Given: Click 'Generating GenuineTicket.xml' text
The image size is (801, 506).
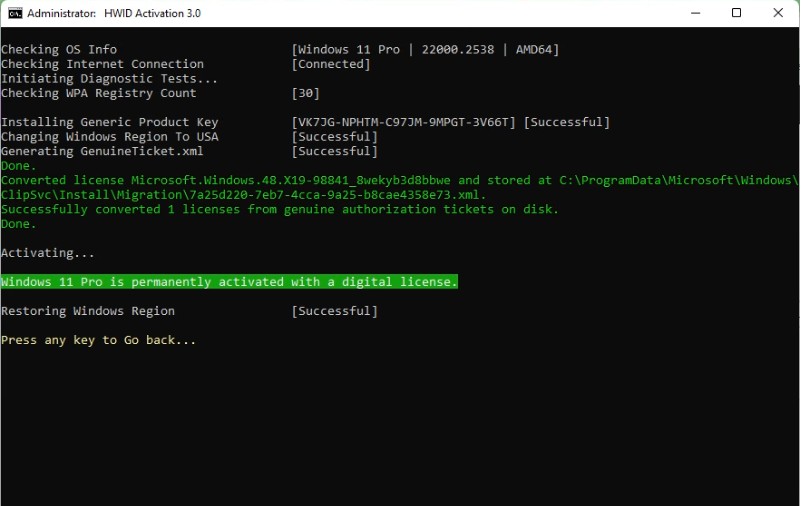Looking at the screenshot, I should pos(102,152).
